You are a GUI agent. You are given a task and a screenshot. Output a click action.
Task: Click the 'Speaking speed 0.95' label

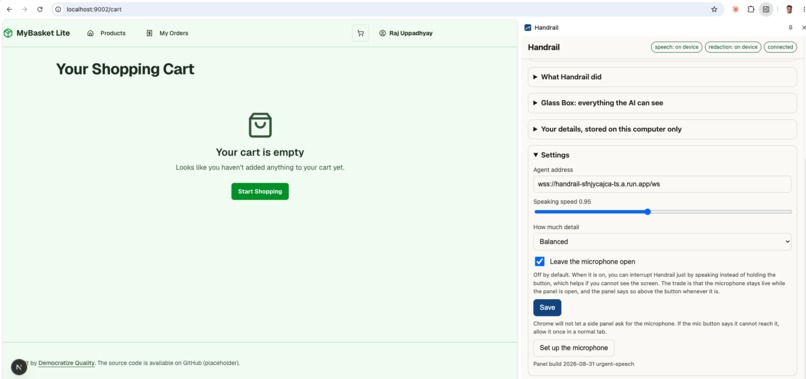point(562,202)
